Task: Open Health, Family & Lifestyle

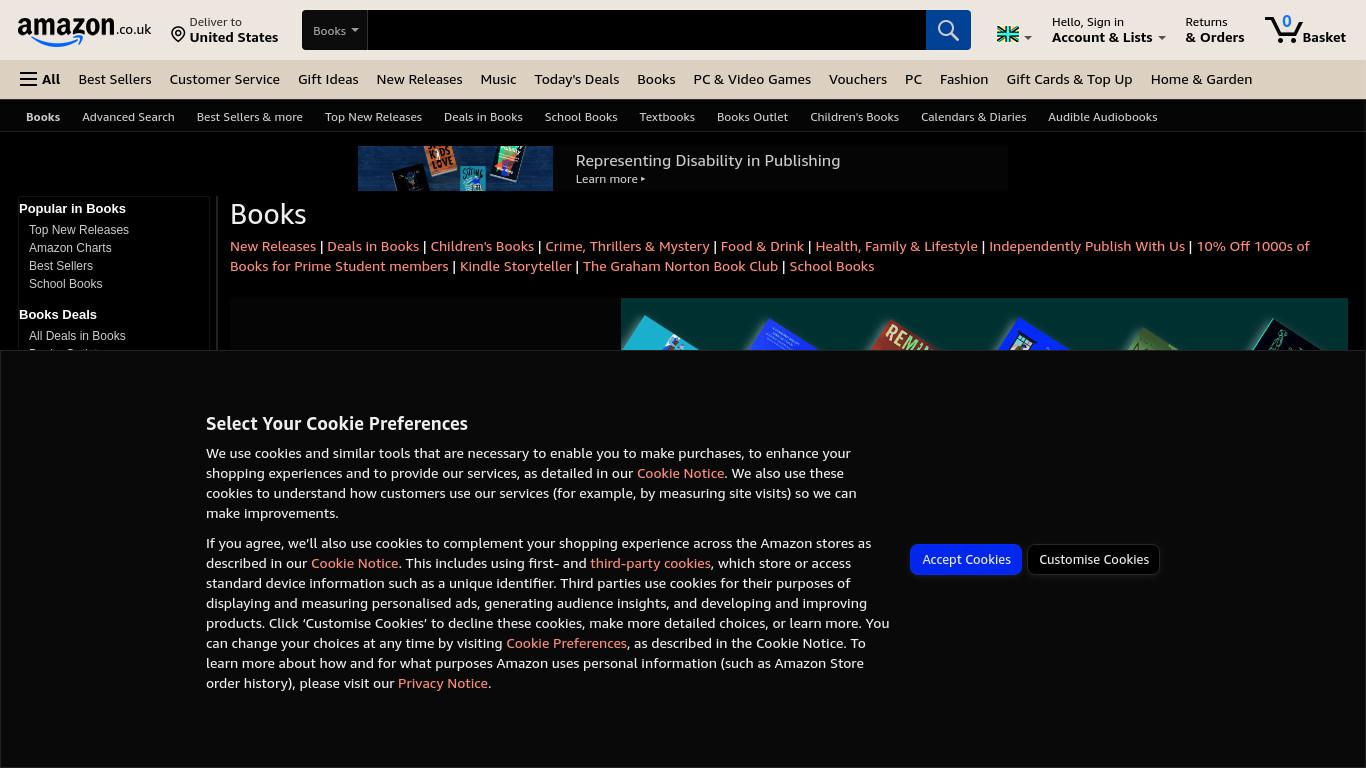Action: [x=896, y=246]
